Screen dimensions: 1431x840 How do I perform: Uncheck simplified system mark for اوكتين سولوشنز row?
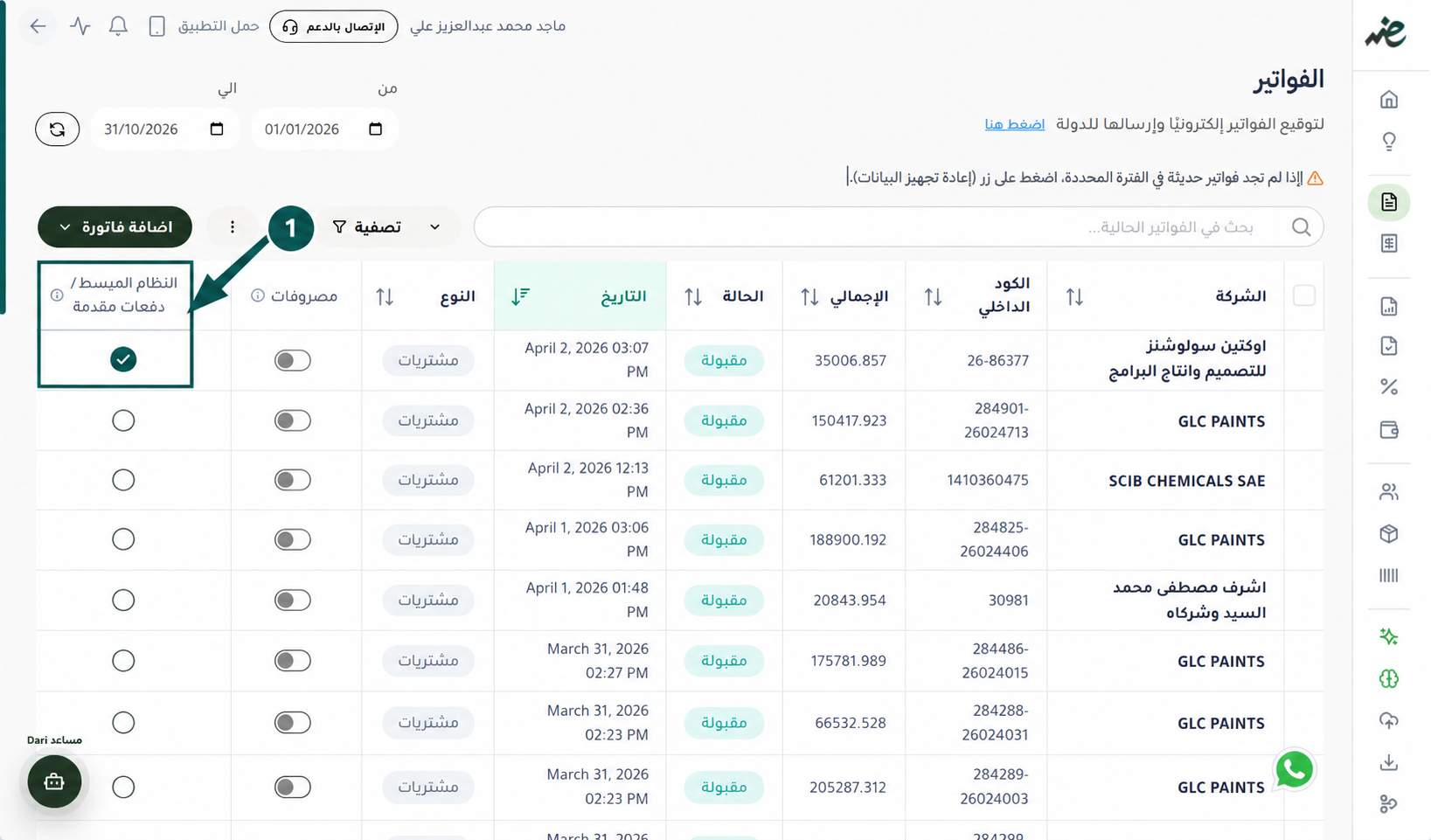point(123,359)
